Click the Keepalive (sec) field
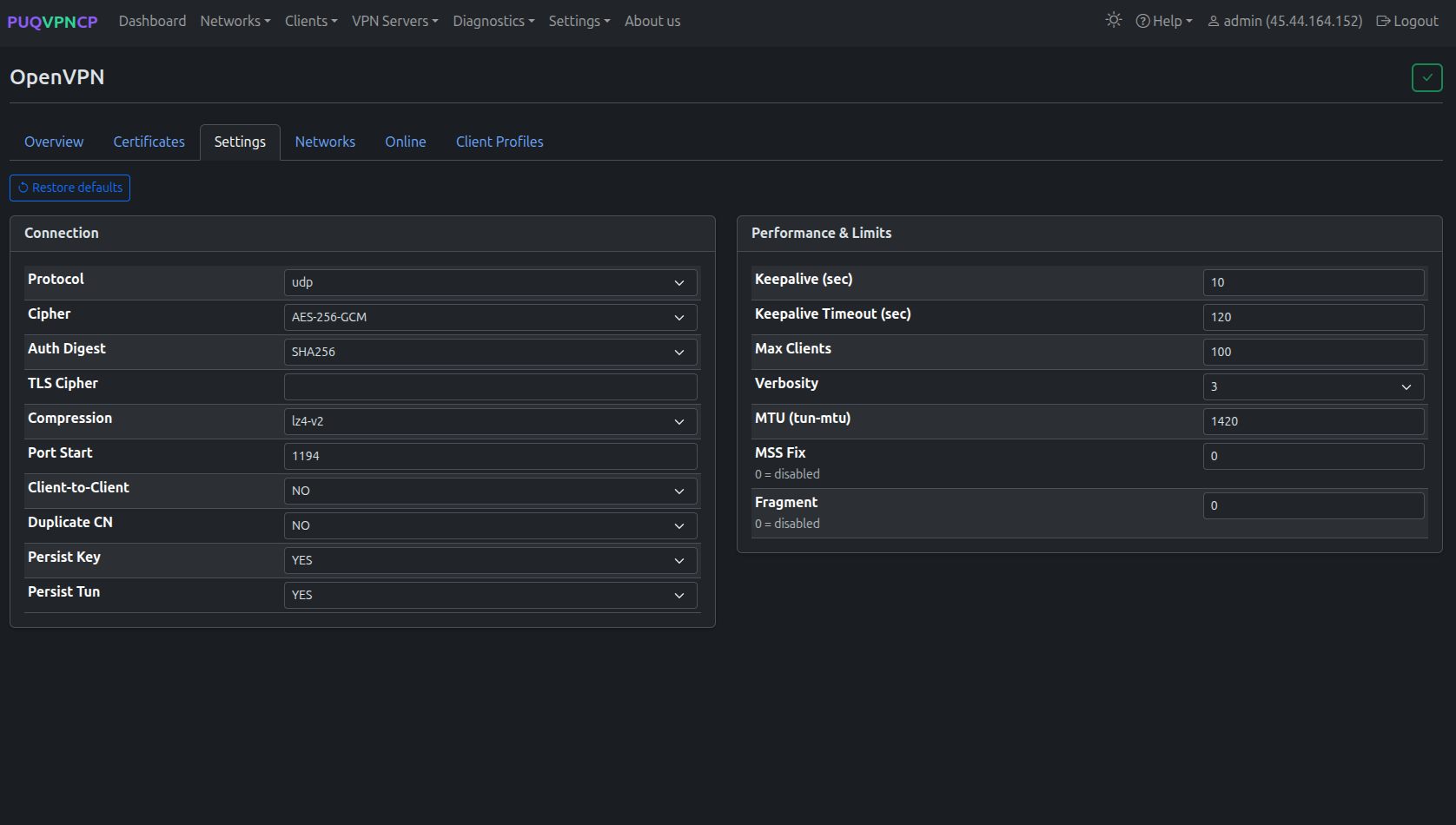 [x=1314, y=282]
